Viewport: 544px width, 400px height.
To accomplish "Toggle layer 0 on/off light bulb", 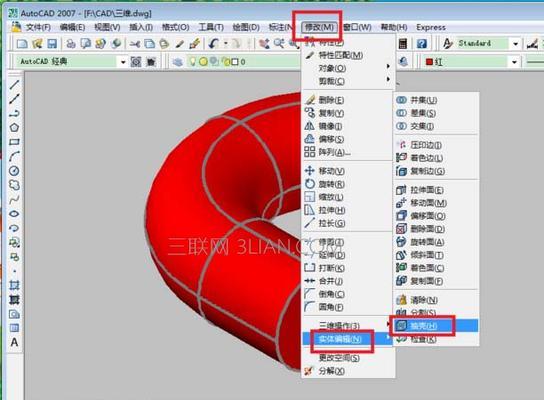I will [x=193, y=62].
